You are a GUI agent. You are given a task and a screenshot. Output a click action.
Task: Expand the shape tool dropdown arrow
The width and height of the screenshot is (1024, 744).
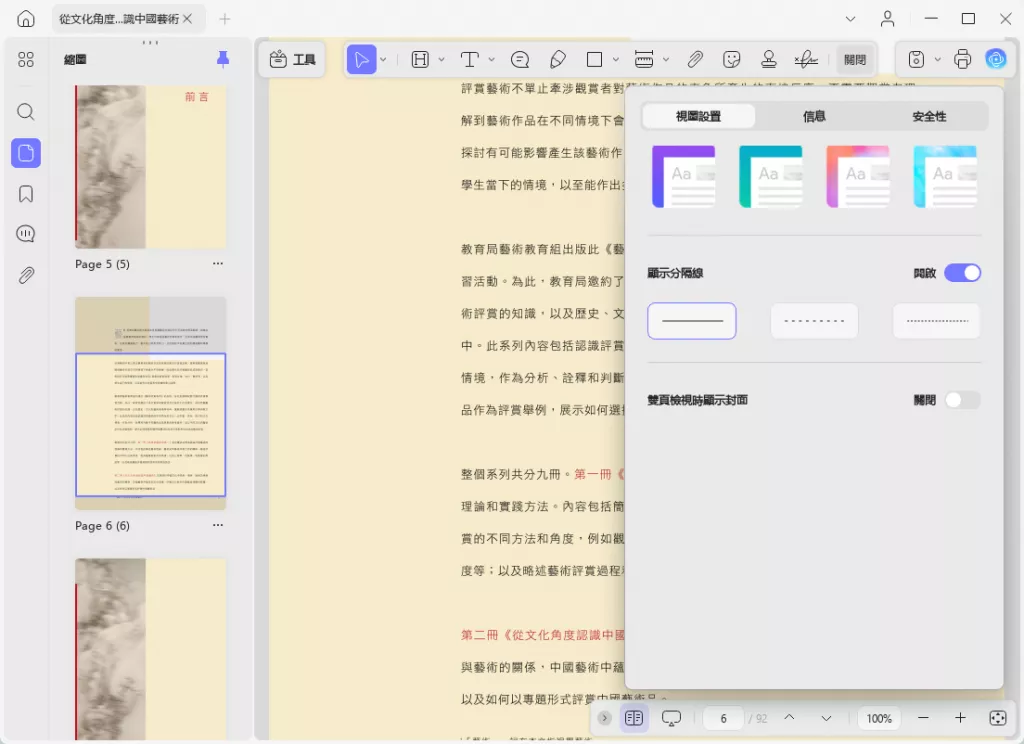click(x=616, y=60)
